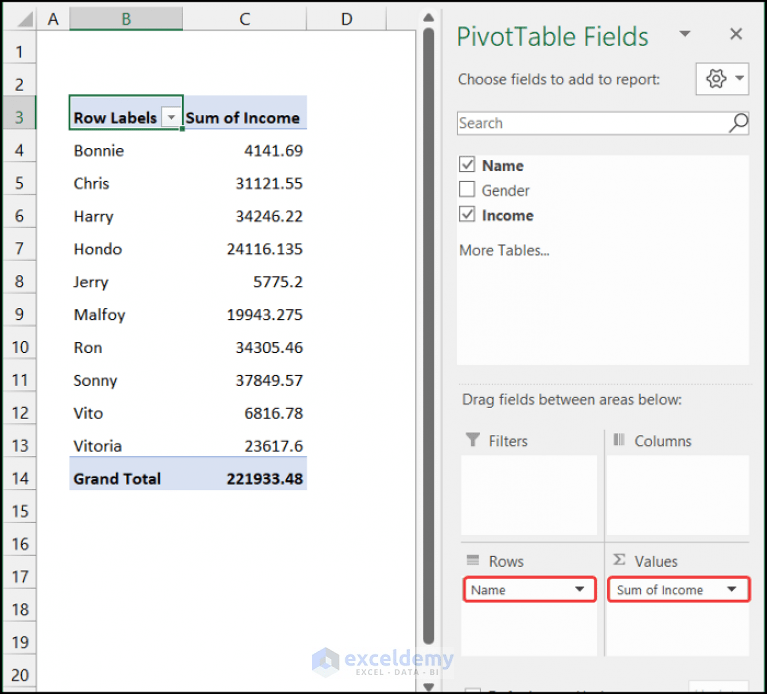Select column D header
Screen dimensions: 767x694
point(346,19)
